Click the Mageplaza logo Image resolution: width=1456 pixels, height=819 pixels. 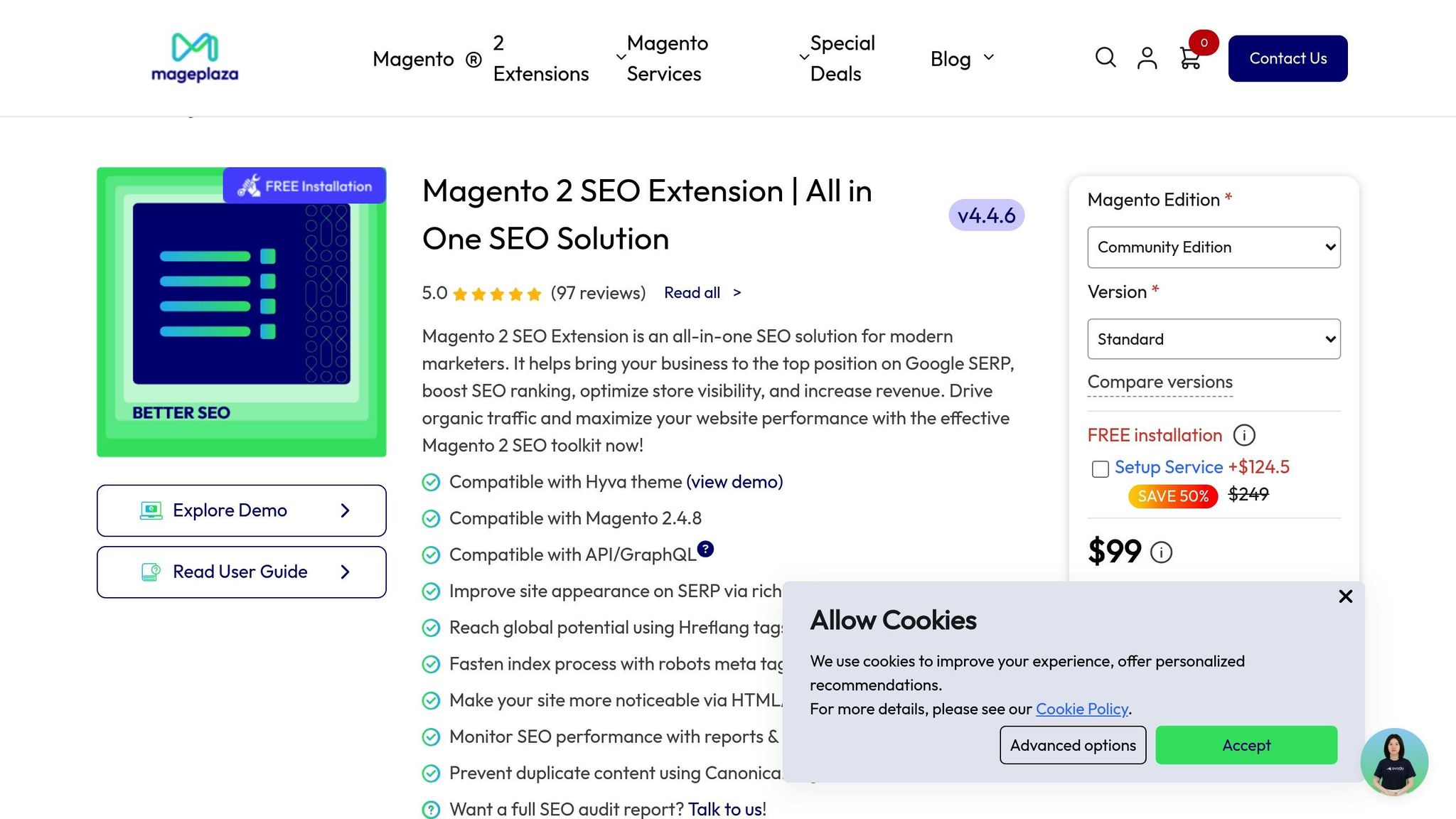point(195,58)
